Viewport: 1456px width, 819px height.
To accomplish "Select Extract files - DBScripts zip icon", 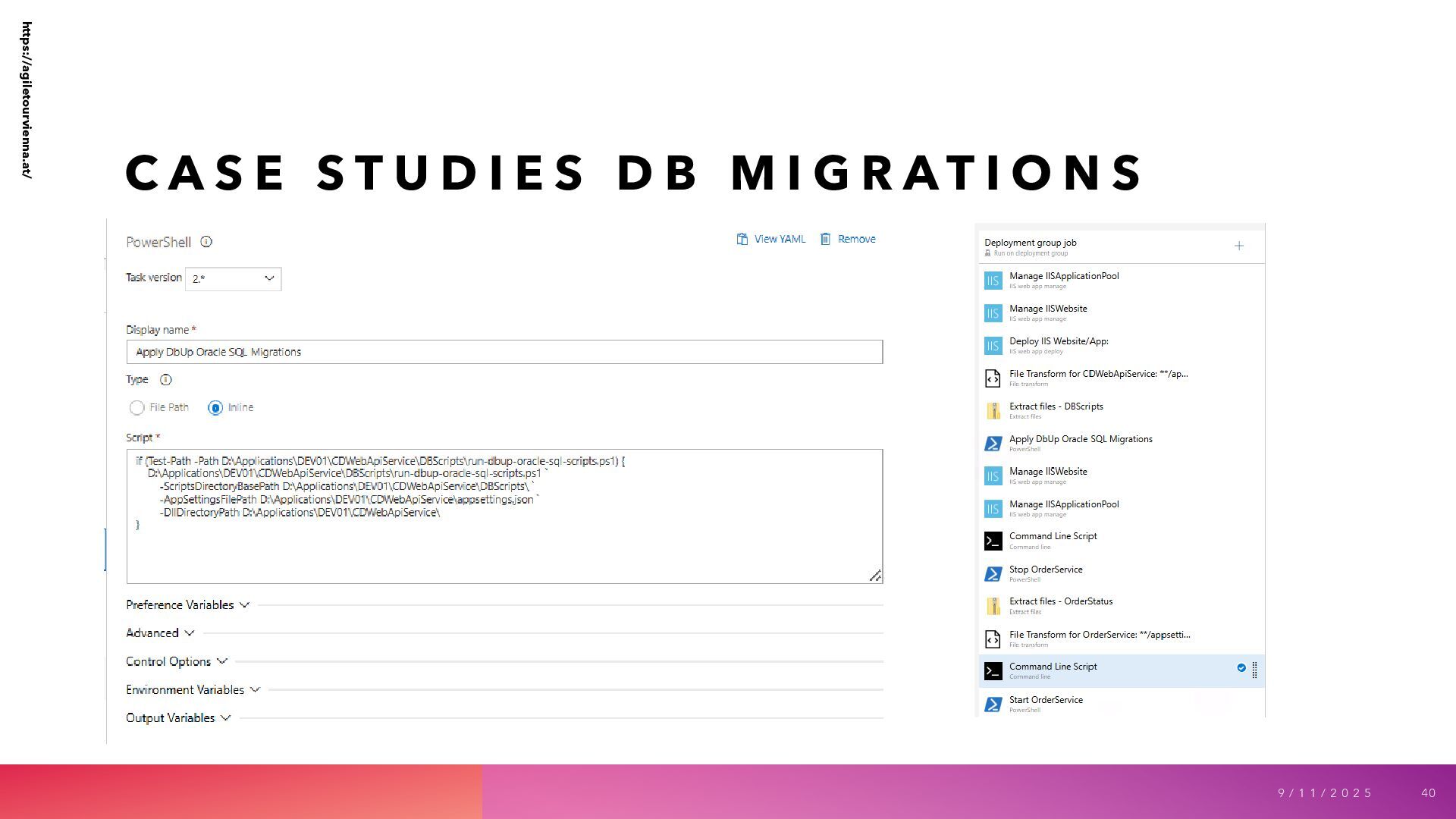I will click(x=993, y=411).
